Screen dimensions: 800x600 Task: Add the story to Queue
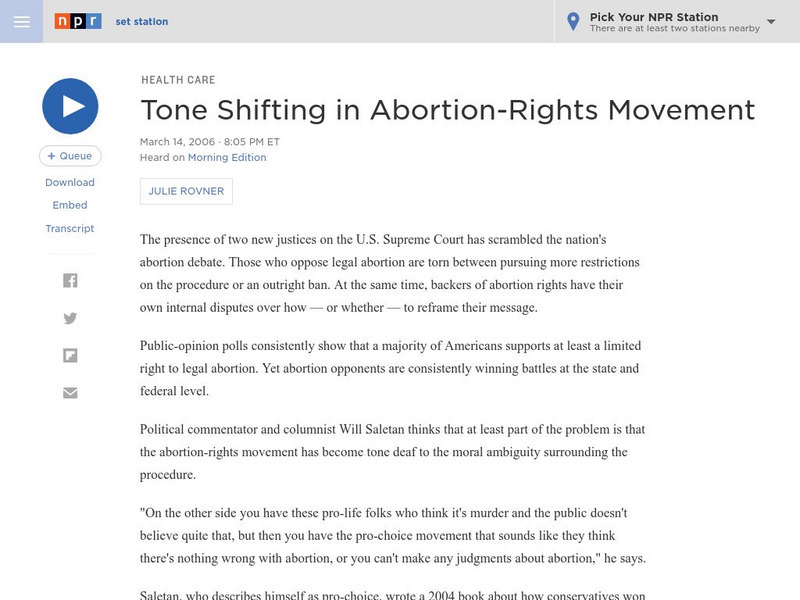point(70,156)
